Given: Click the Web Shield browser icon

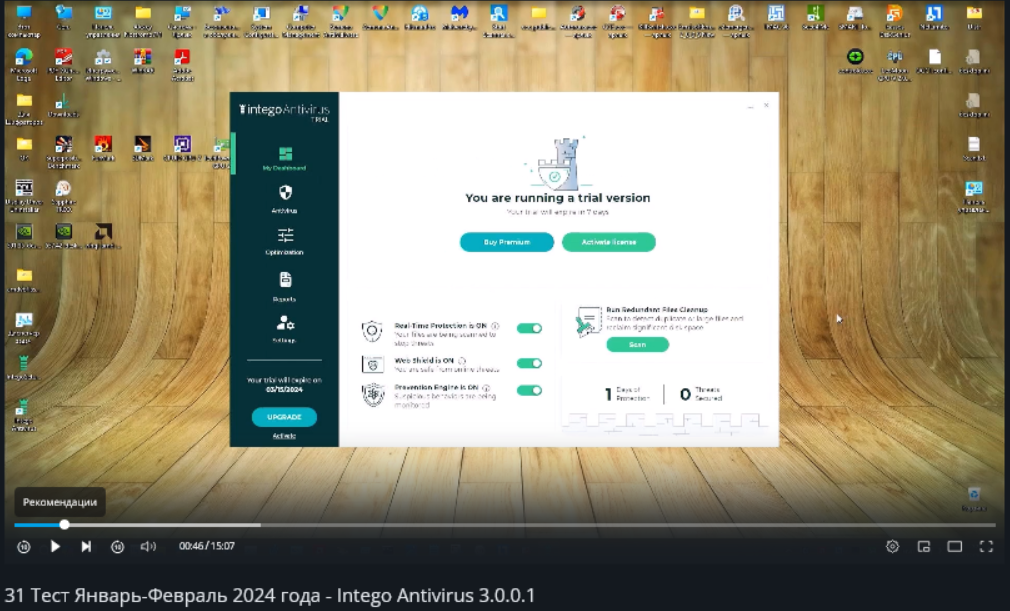Looking at the screenshot, I should pos(372,365).
